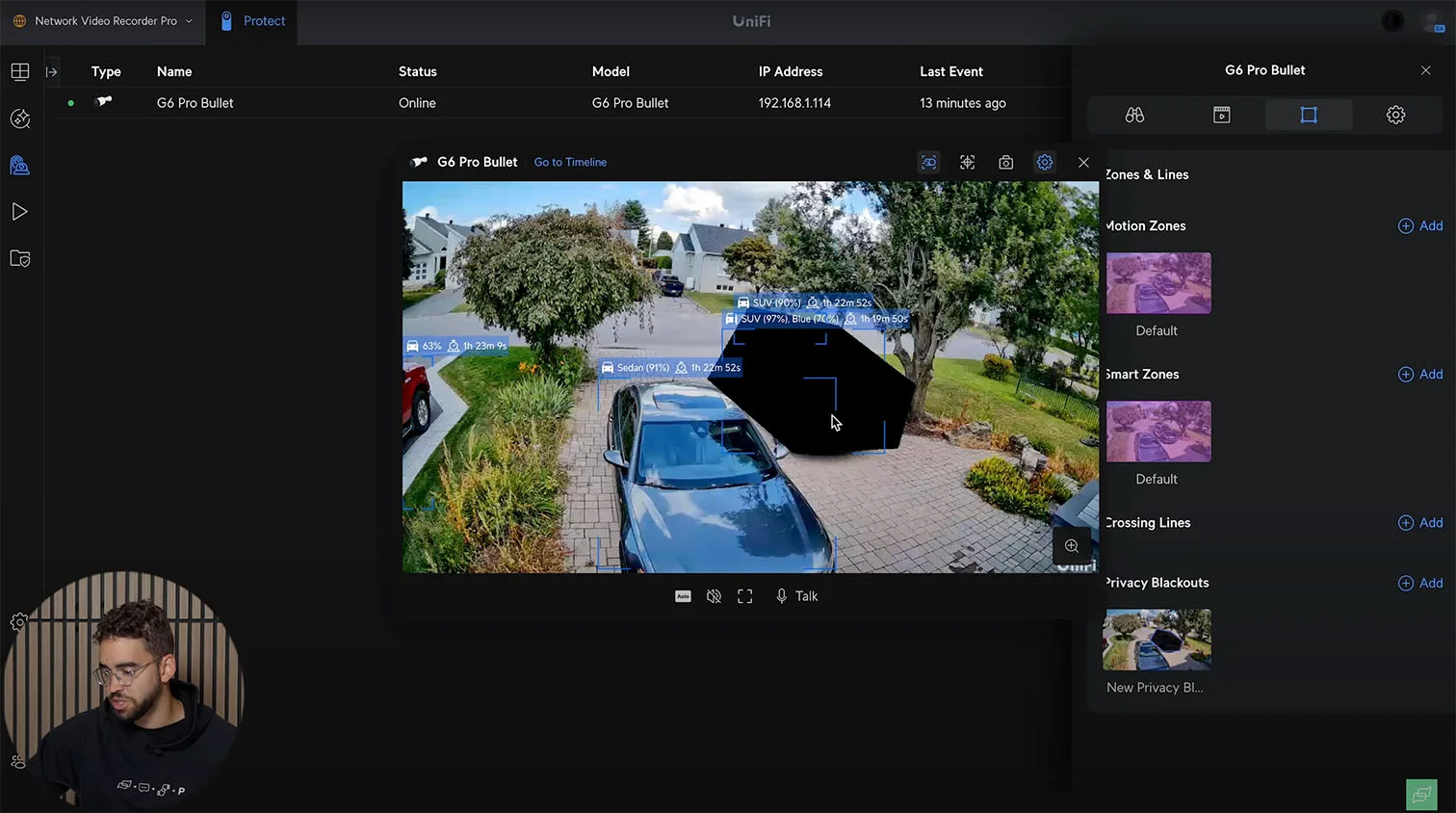This screenshot has width=1456, height=813.
Task: Take a snapshot with the camera icon
Action: click(x=1006, y=163)
